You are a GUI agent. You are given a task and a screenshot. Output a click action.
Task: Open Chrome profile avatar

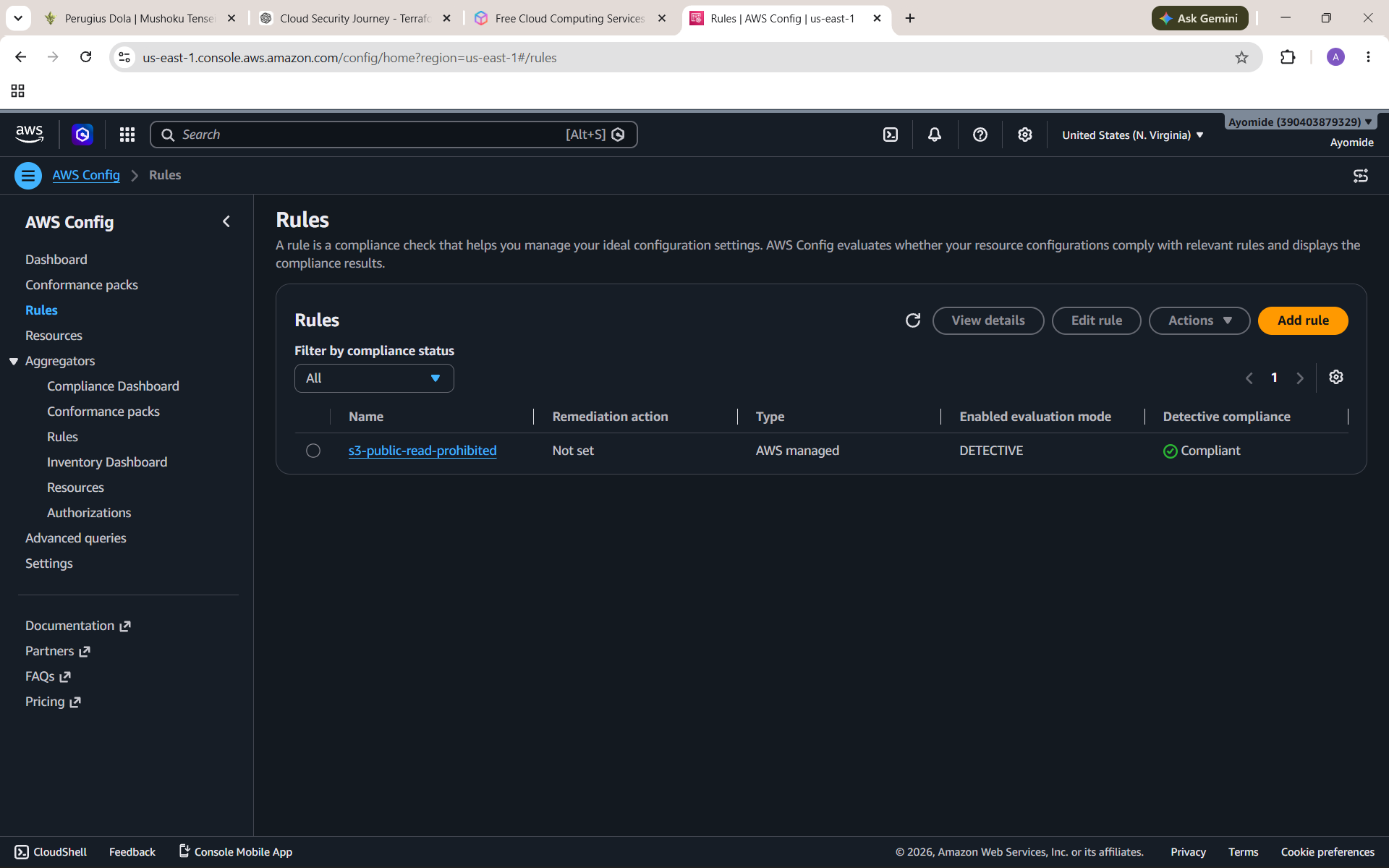click(x=1335, y=57)
